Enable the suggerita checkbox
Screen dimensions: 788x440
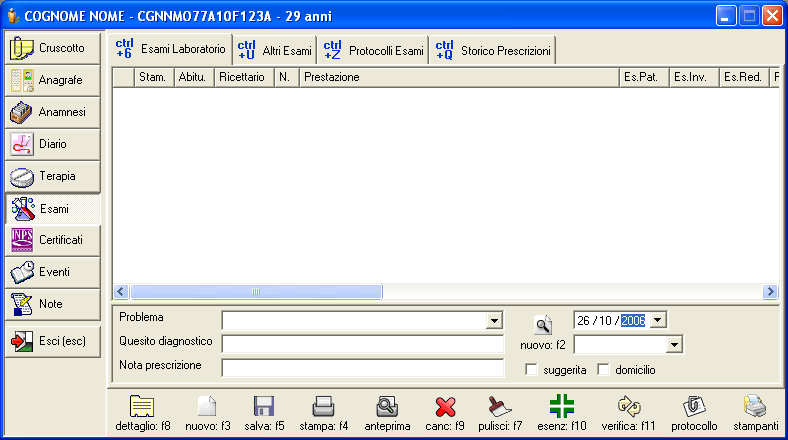coord(532,370)
